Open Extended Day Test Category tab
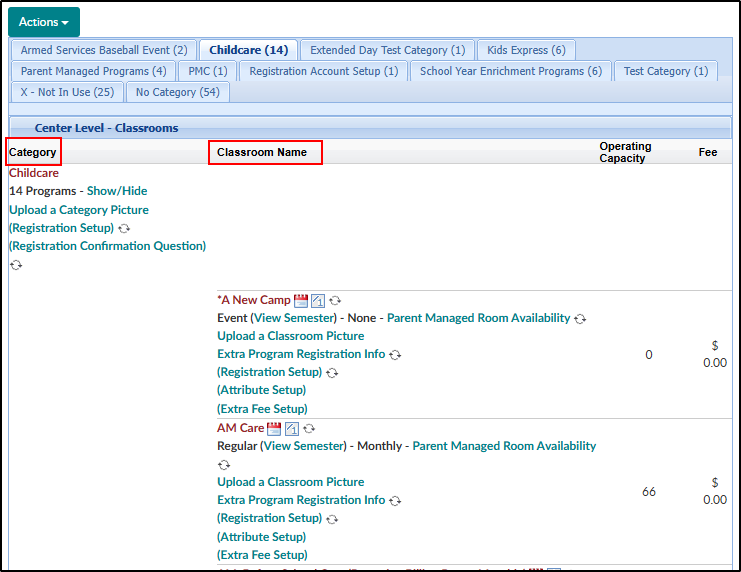Image resolution: width=741 pixels, height=572 pixels. click(388, 50)
